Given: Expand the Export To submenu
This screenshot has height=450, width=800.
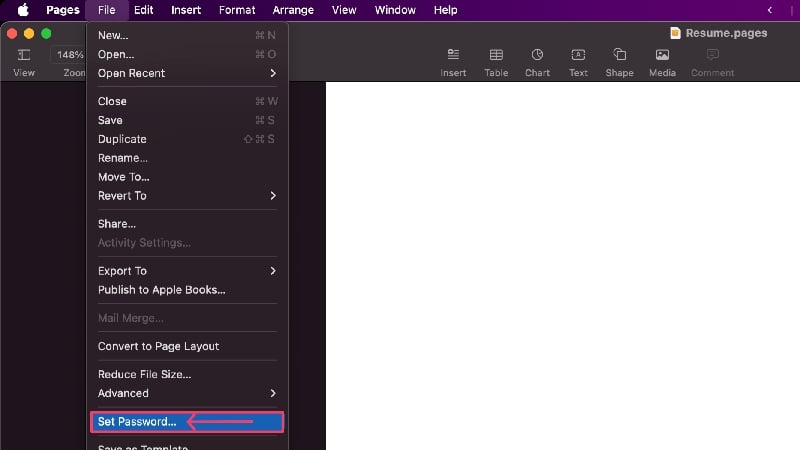Looking at the screenshot, I should 187,270.
